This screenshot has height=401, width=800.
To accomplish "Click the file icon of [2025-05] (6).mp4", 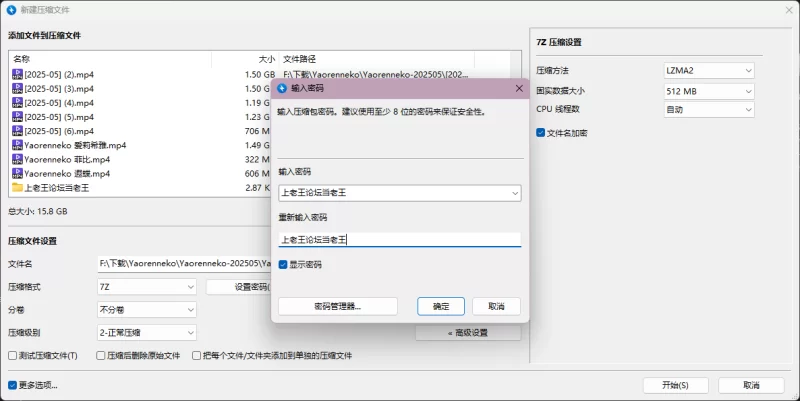I will [17, 131].
